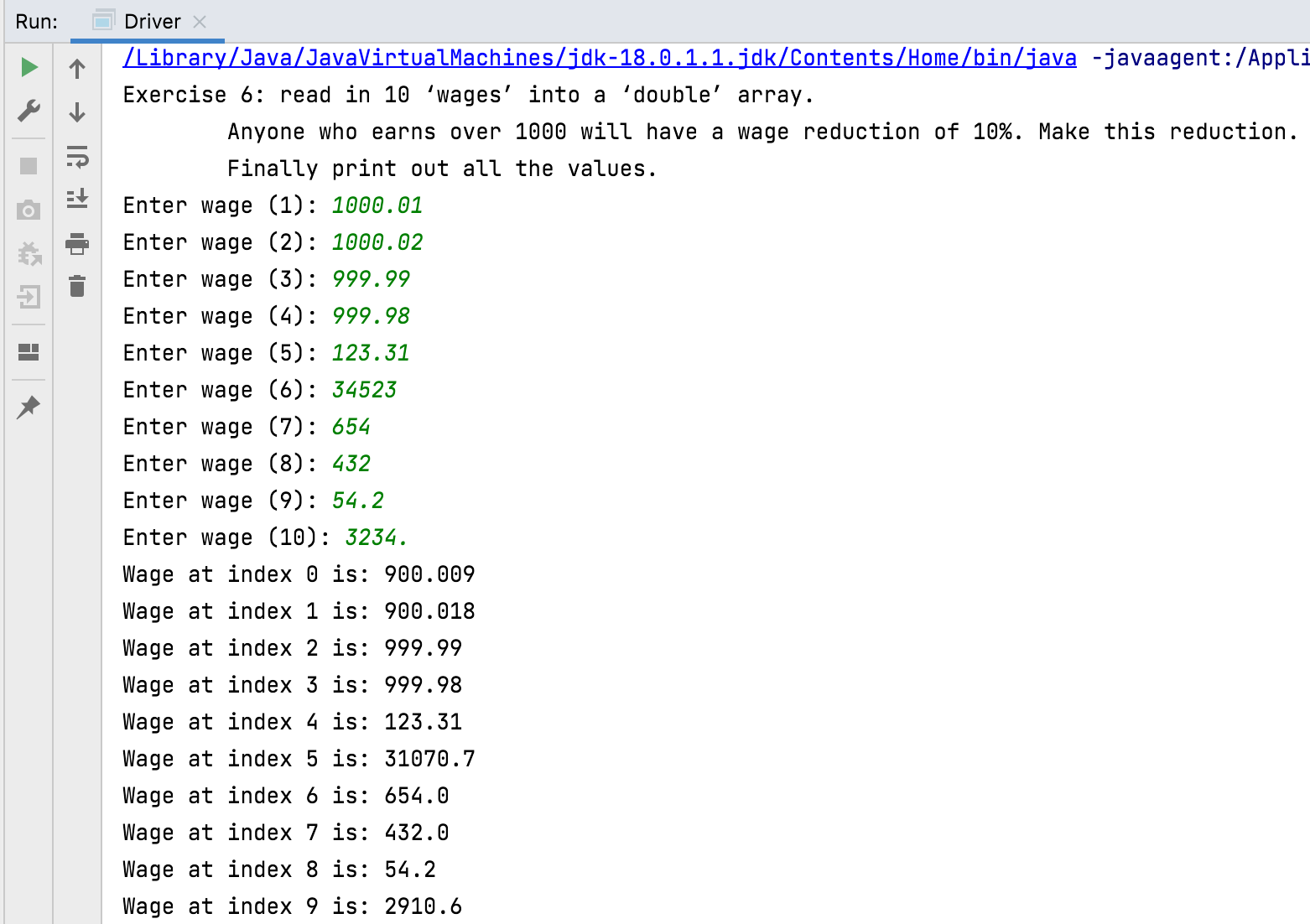This screenshot has height=924, width=1310.
Task: Open the Restore Layout icon
Action: (29, 352)
